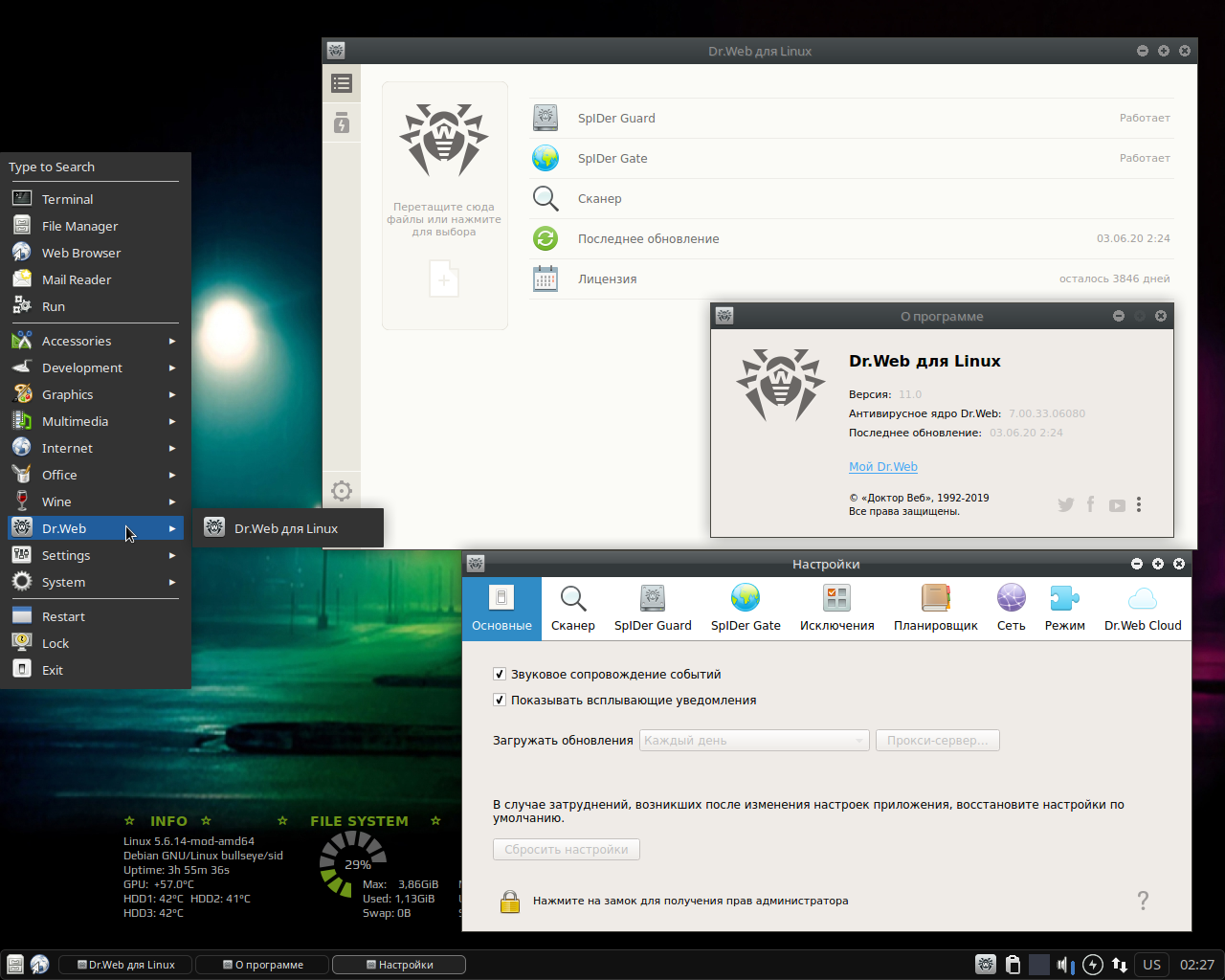Switch to О программе taskbar window button

point(262,965)
